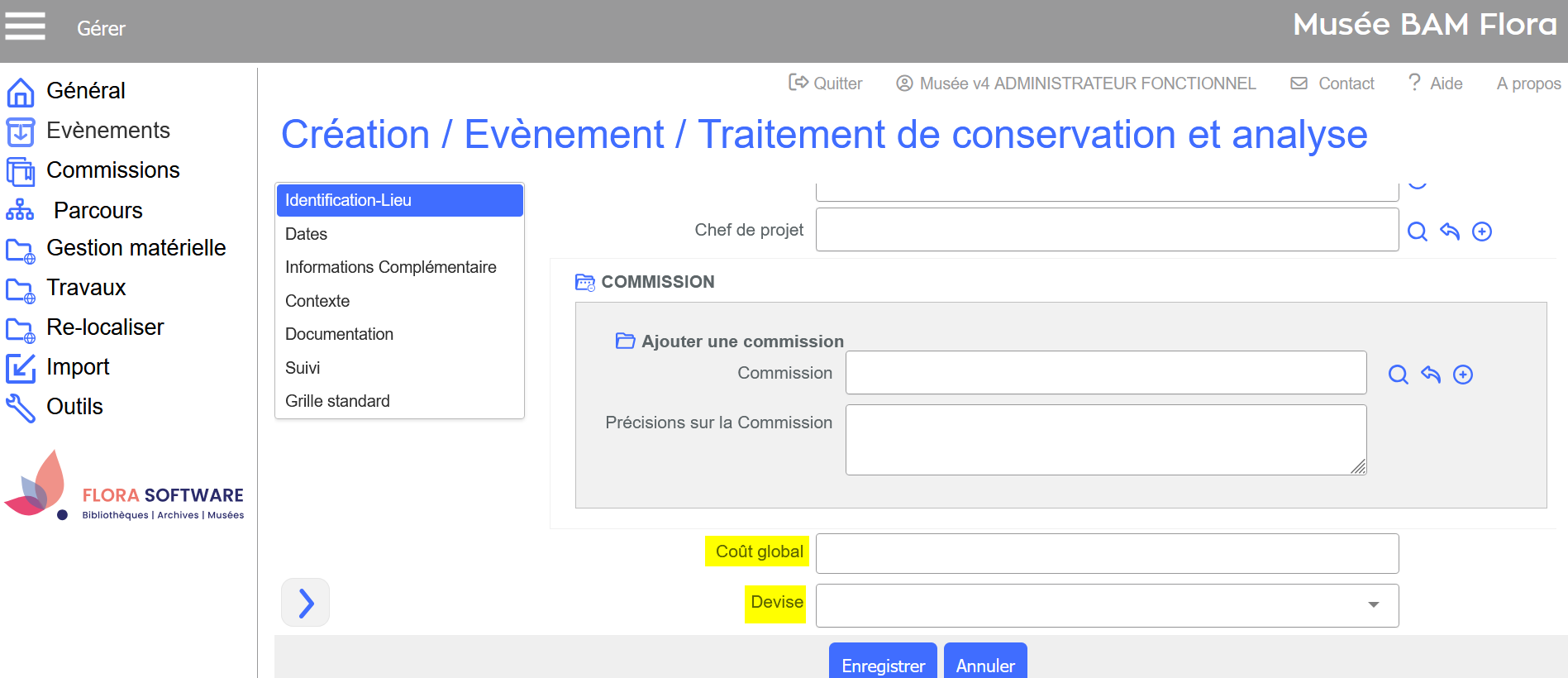The height and width of the screenshot is (678, 1568).
Task: Click the search icon beside Commission field
Action: (1398, 375)
